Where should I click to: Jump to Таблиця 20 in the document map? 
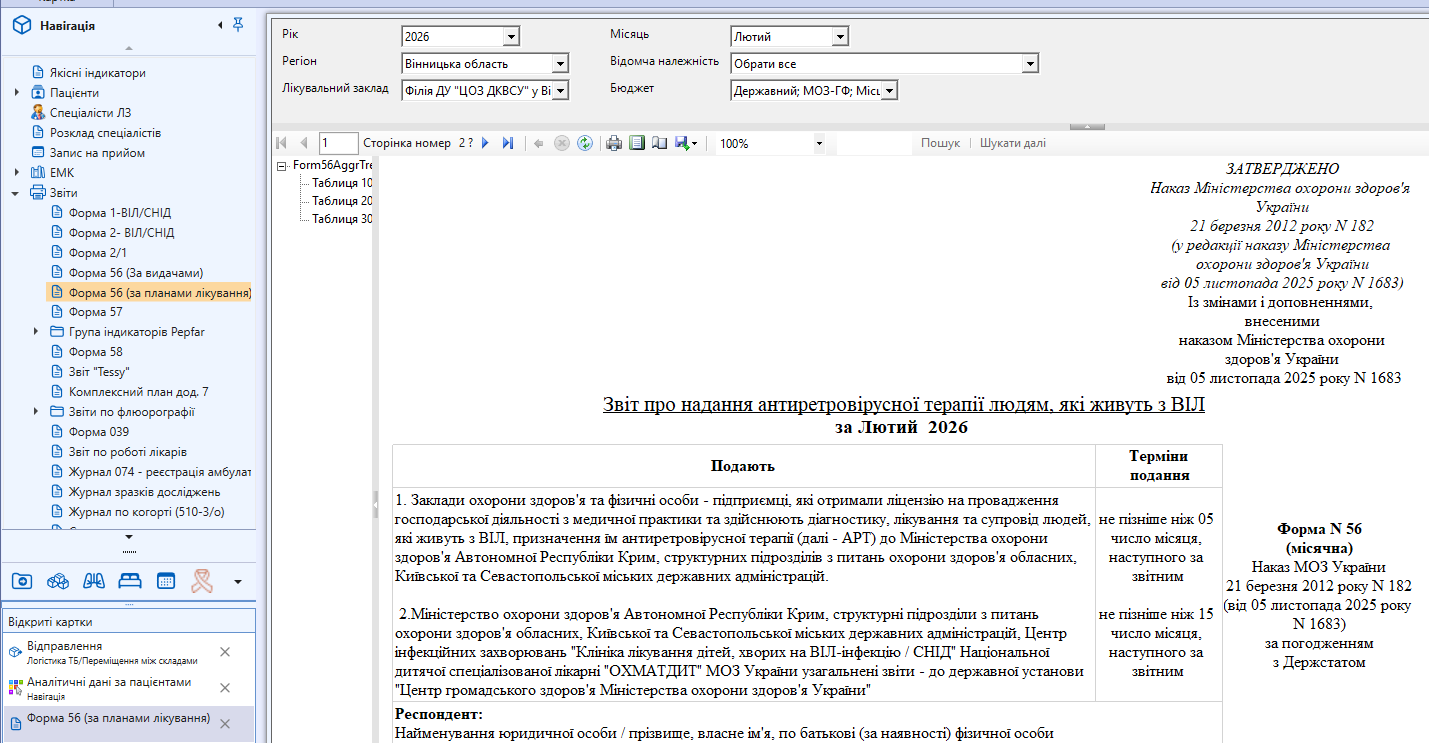pos(342,201)
